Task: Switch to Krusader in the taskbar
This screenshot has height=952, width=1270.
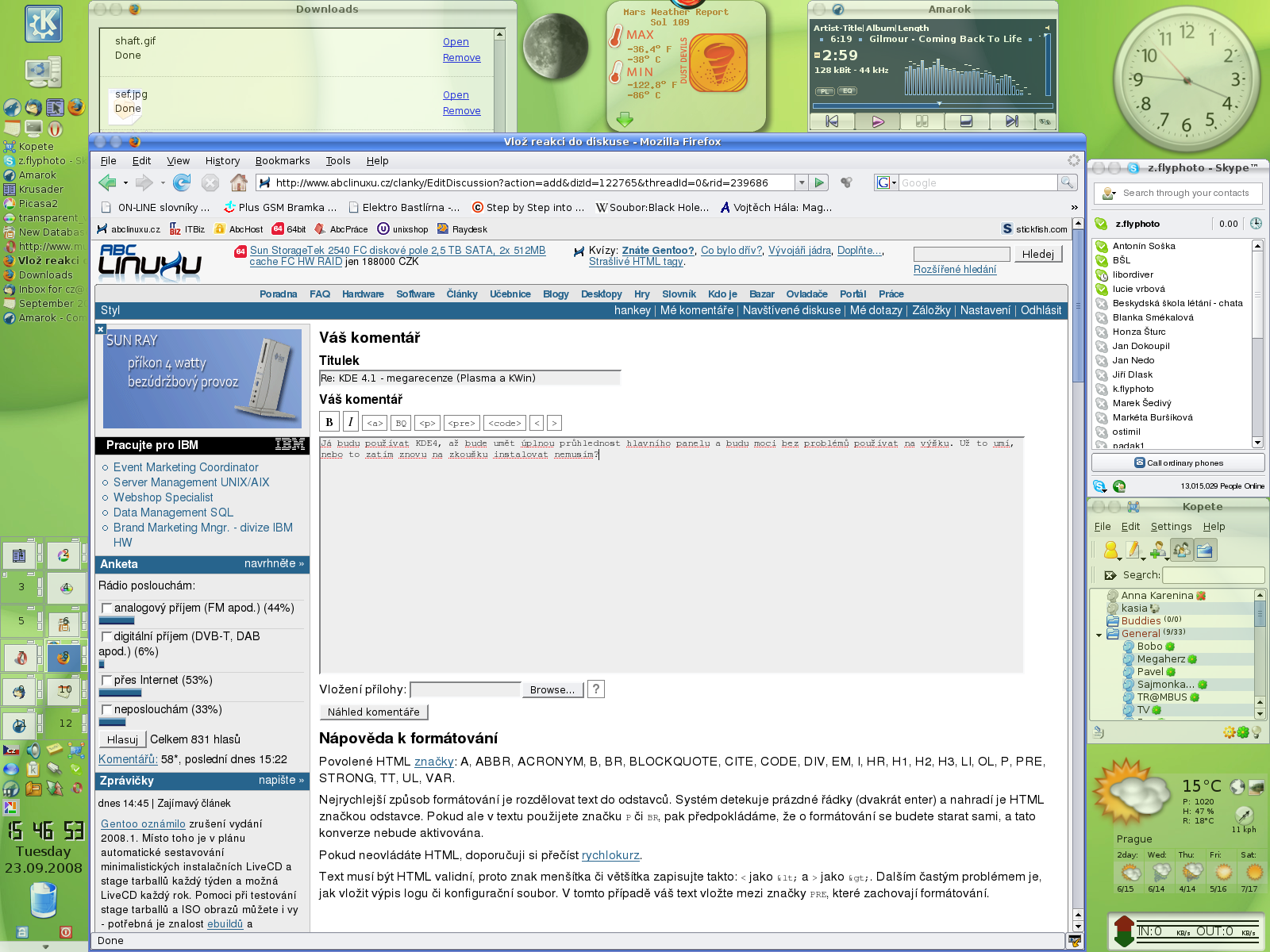Action: click(x=41, y=190)
